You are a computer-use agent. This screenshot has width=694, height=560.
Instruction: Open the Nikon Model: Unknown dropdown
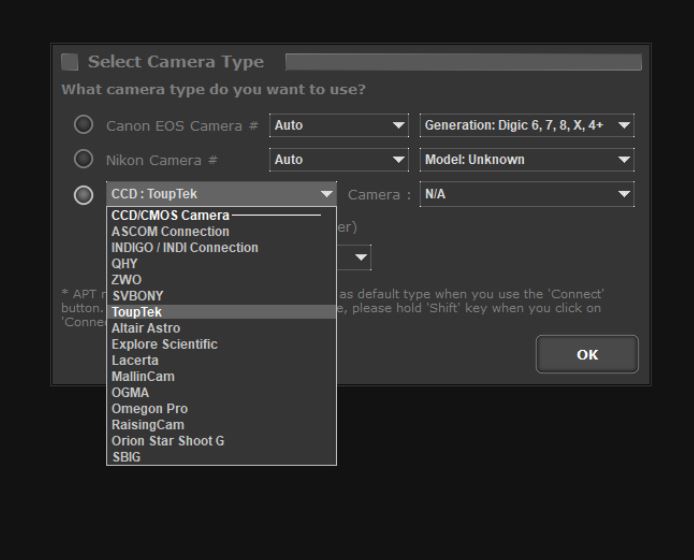(527, 159)
